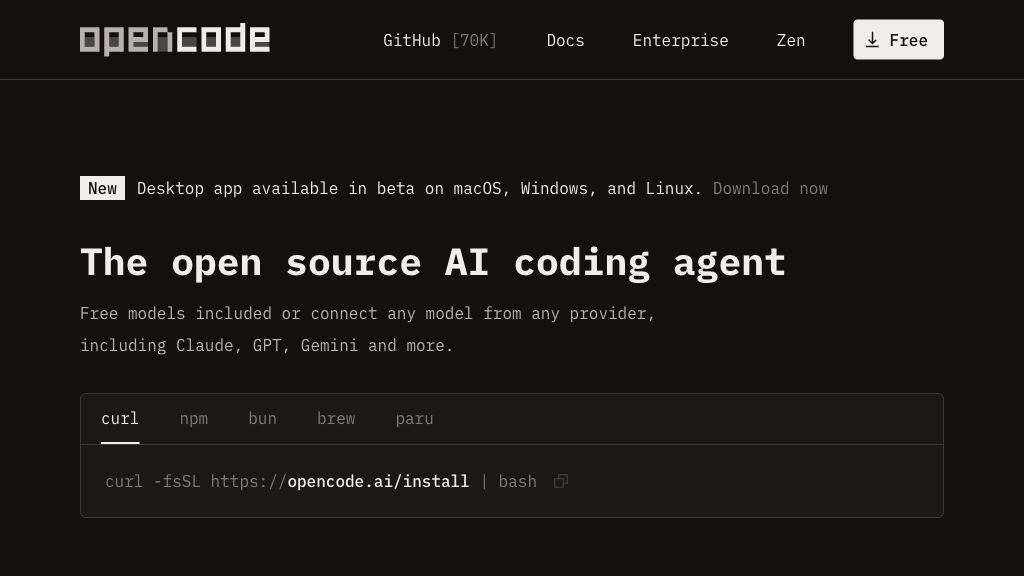Viewport: 1024px width, 576px height.
Task: Click the line mentioning Claude, GPT, Gemini
Action: 266,345
